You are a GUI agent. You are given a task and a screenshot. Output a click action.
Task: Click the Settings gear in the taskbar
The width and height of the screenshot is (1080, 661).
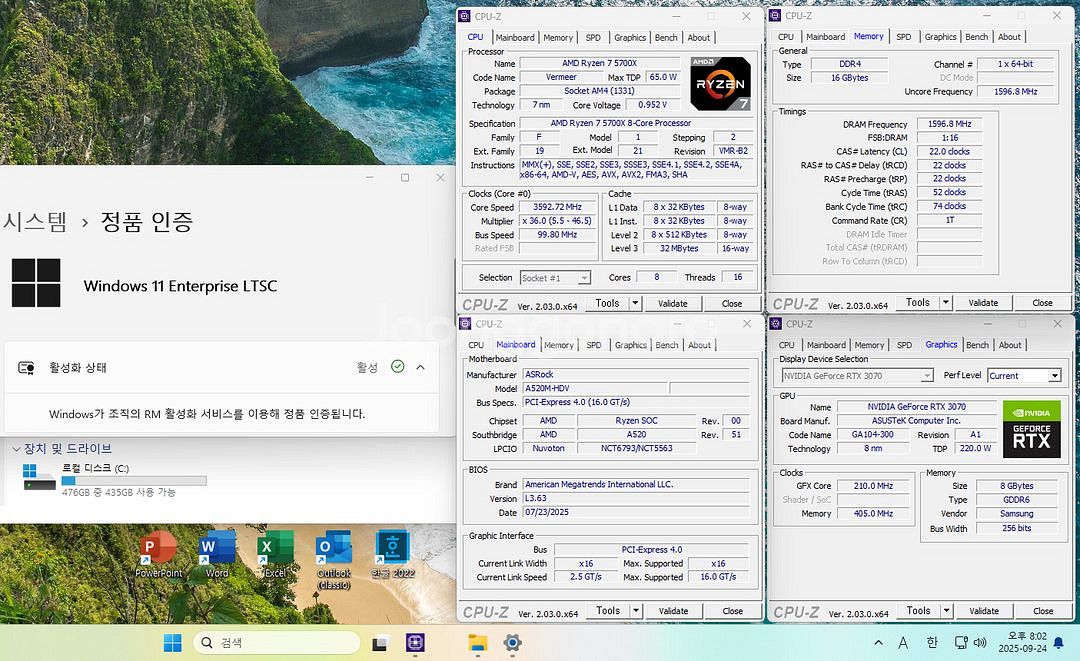(512, 643)
